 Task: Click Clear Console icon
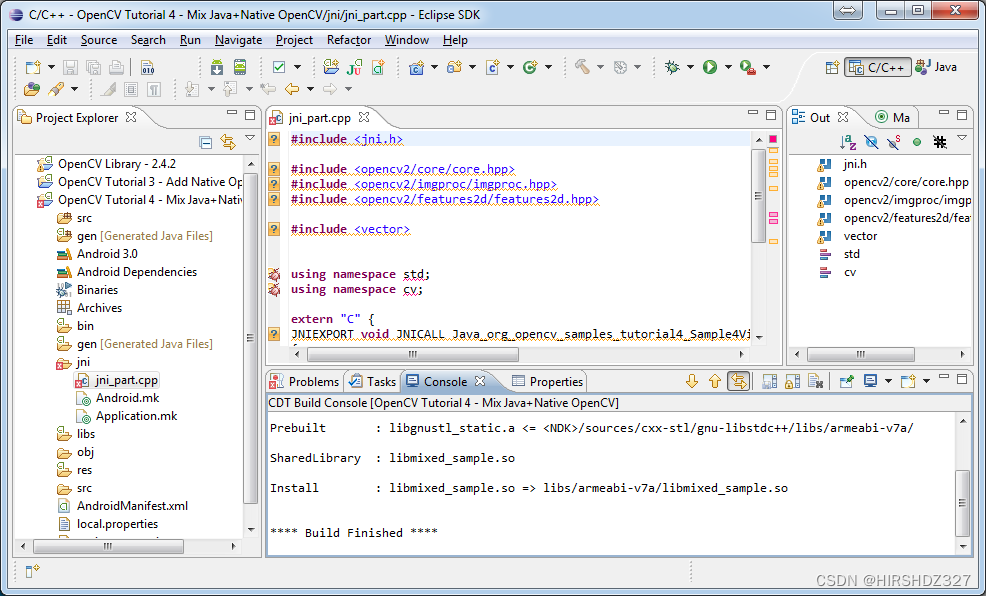(x=816, y=381)
